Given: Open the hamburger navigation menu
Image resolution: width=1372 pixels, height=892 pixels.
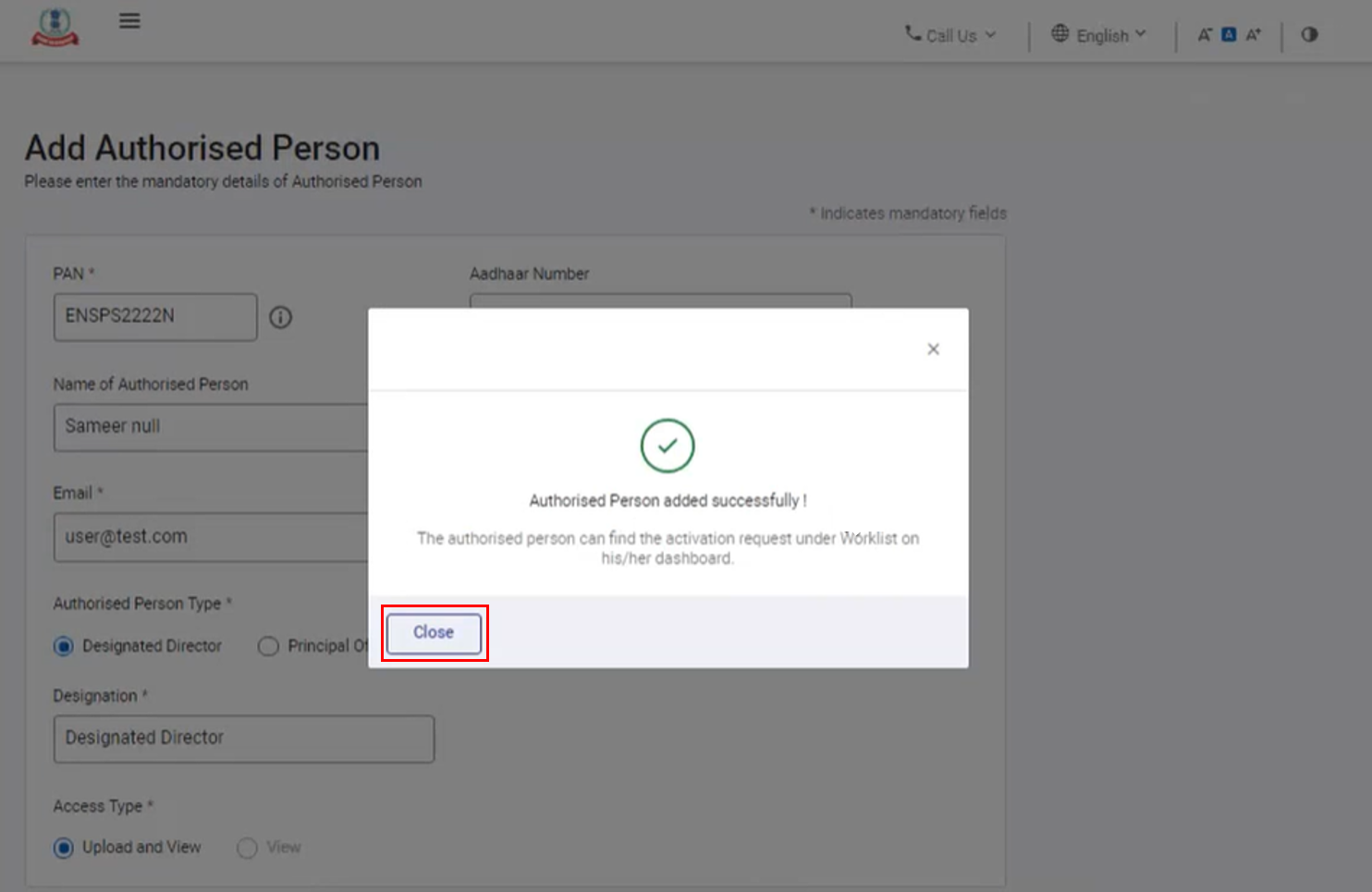Looking at the screenshot, I should pos(129,20).
